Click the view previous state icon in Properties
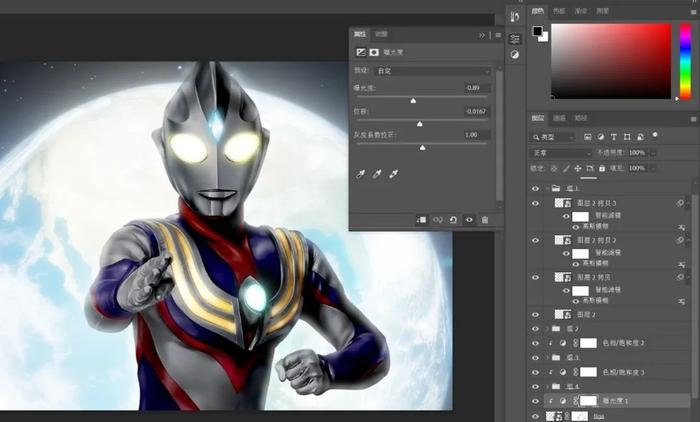The width and height of the screenshot is (700, 422). [x=438, y=220]
